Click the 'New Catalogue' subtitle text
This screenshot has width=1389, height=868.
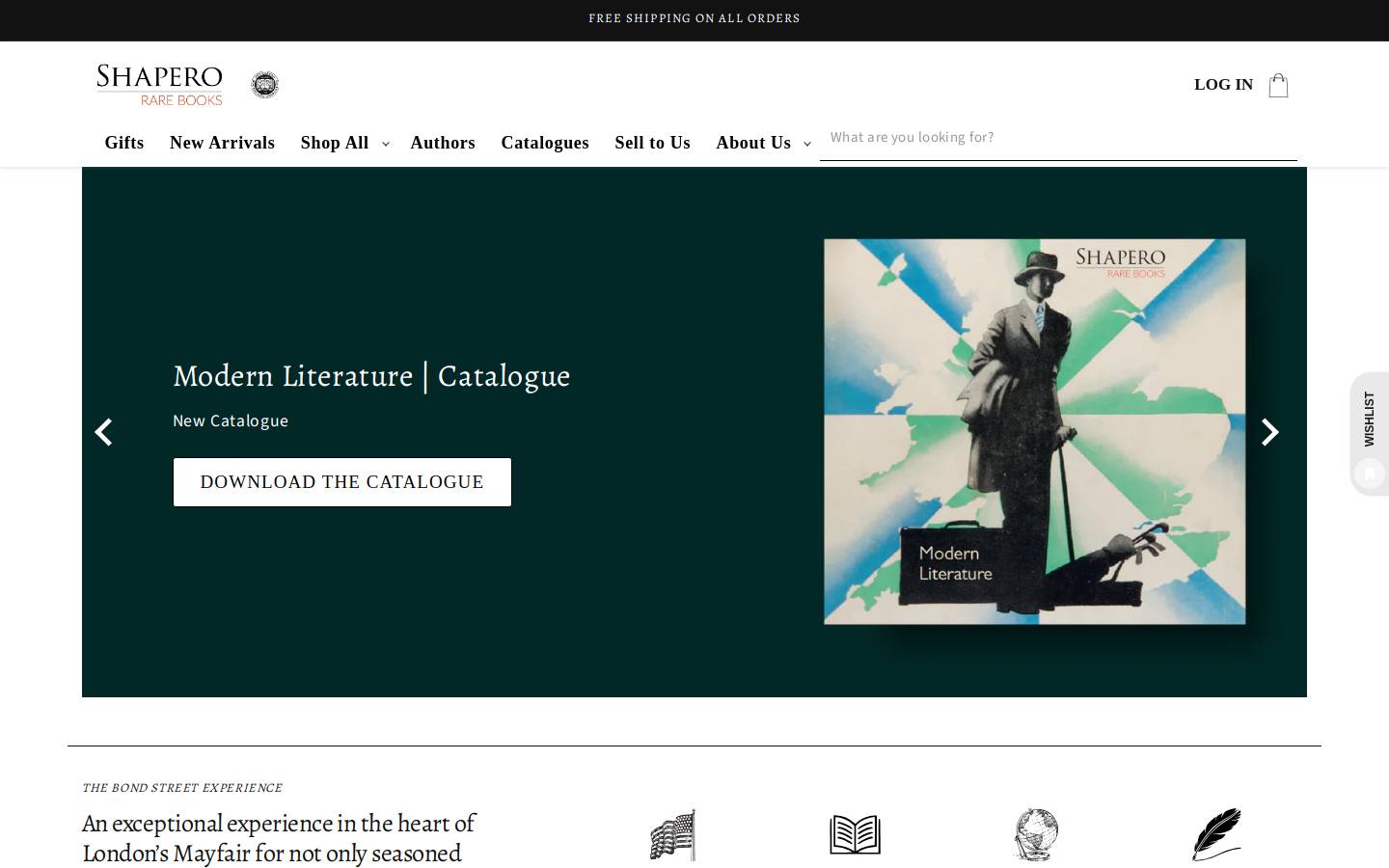pyautogui.click(x=231, y=420)
